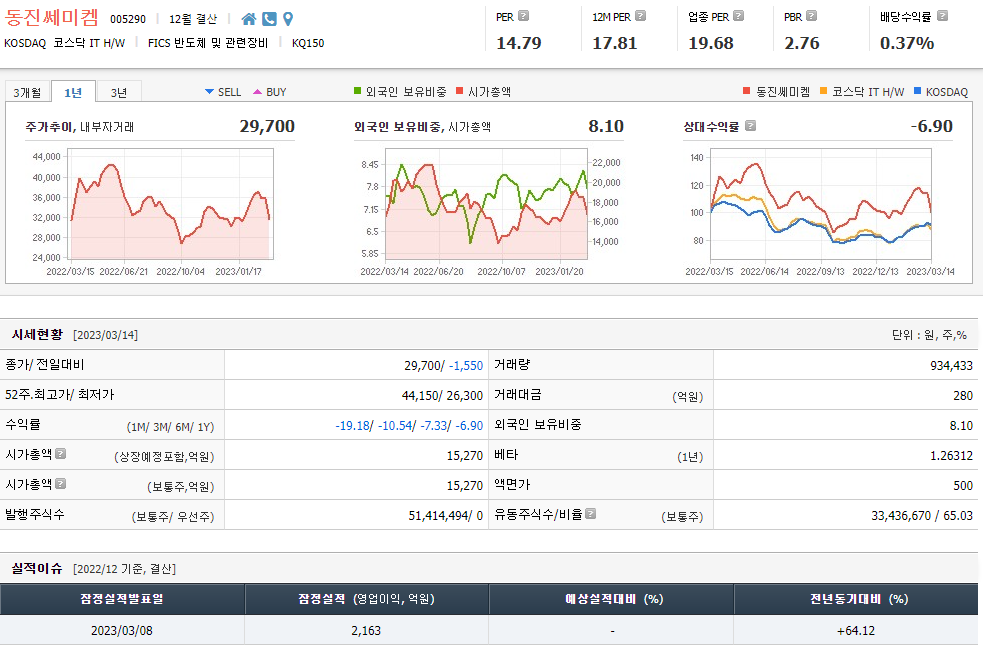Viewport: 983px width, 655px height.
Task: Click the 잠정실적발표일 column header
Action: pyautogui.click(x=122, y=599)
